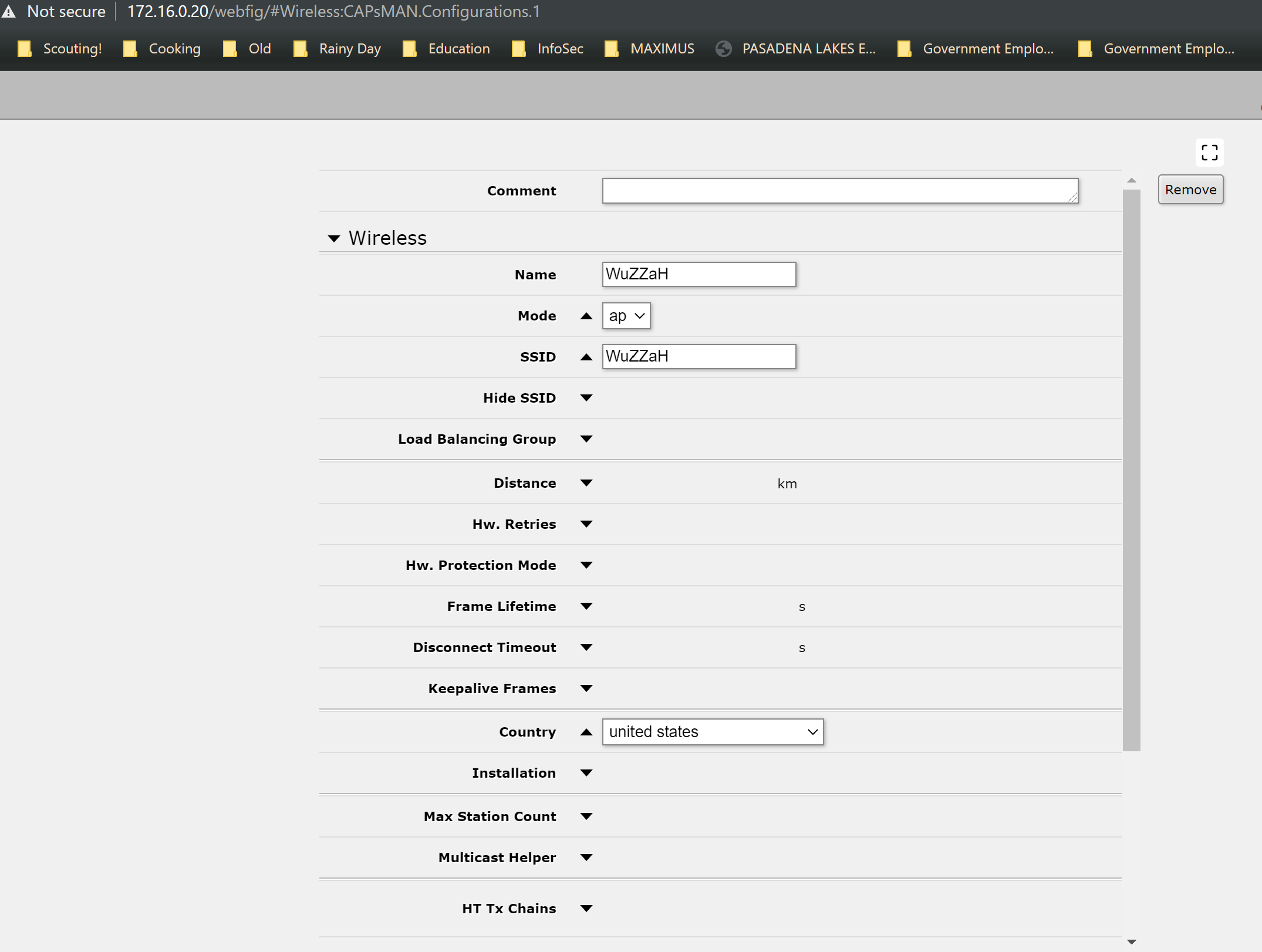
Task: Click the Remove button
Action: [x=1190, y=190]
